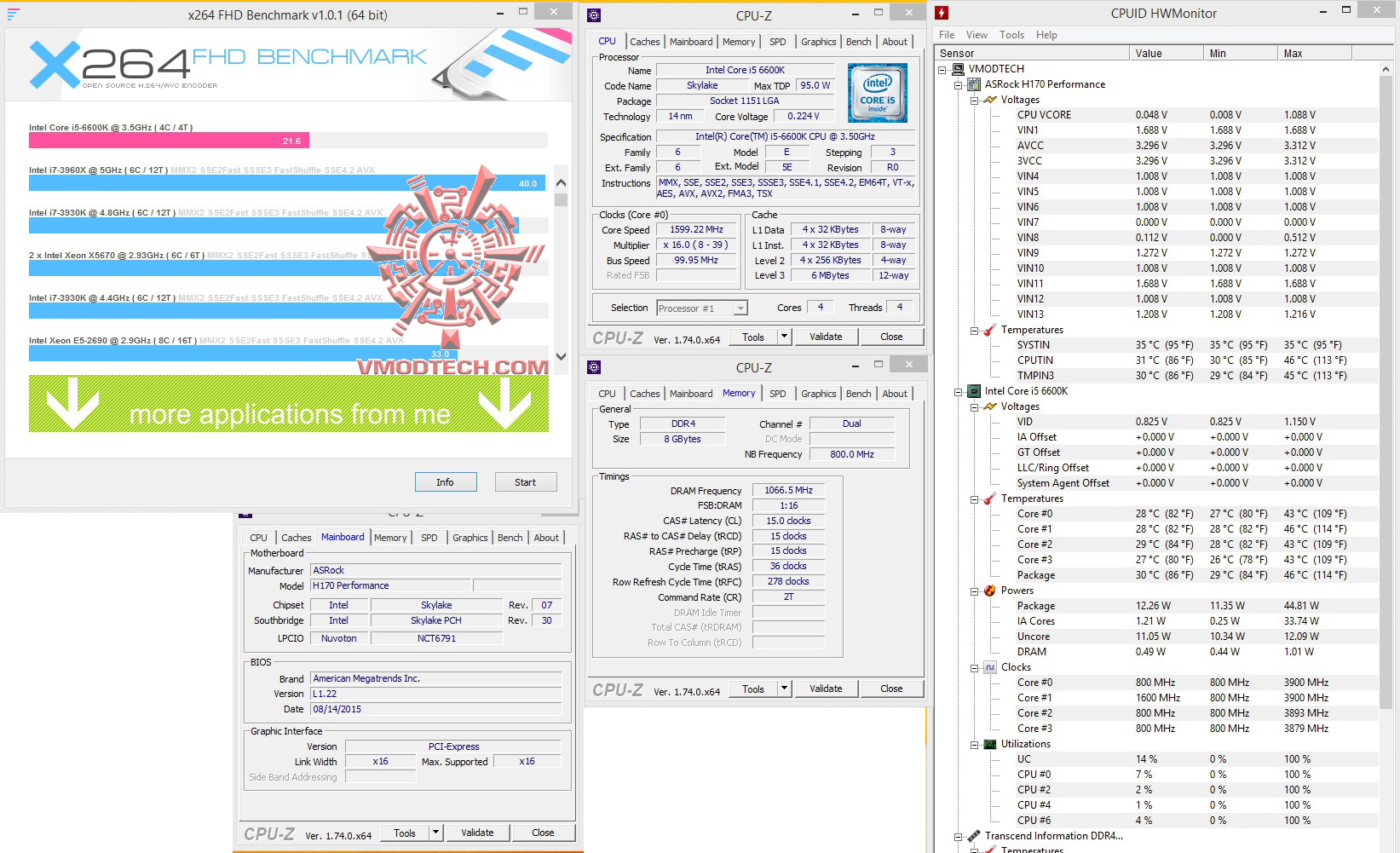1400x853 pixels.
Task: Click the CPU-Z icon in the CPU-tab window title bar
Action: tap(594, 14)
